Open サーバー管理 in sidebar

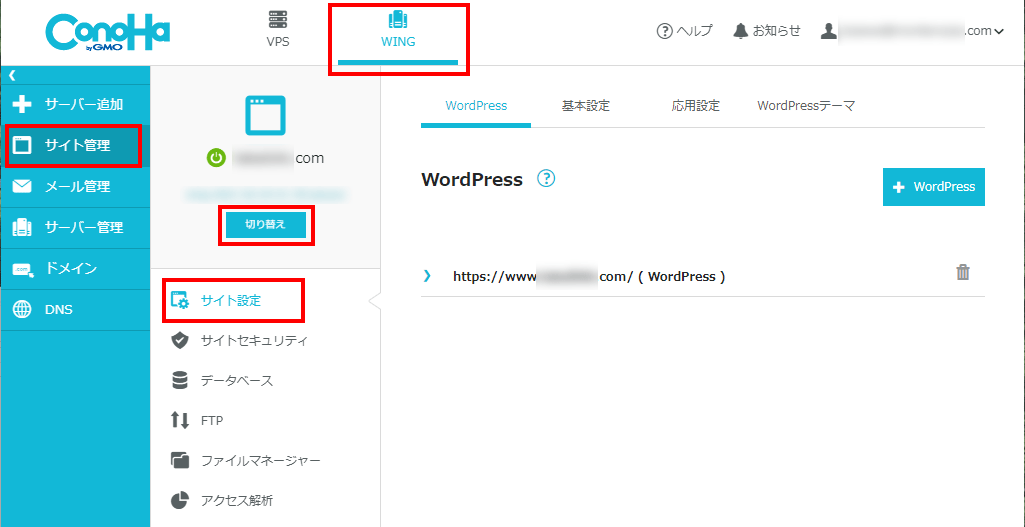pyautogui.click(x=75, y=228)
